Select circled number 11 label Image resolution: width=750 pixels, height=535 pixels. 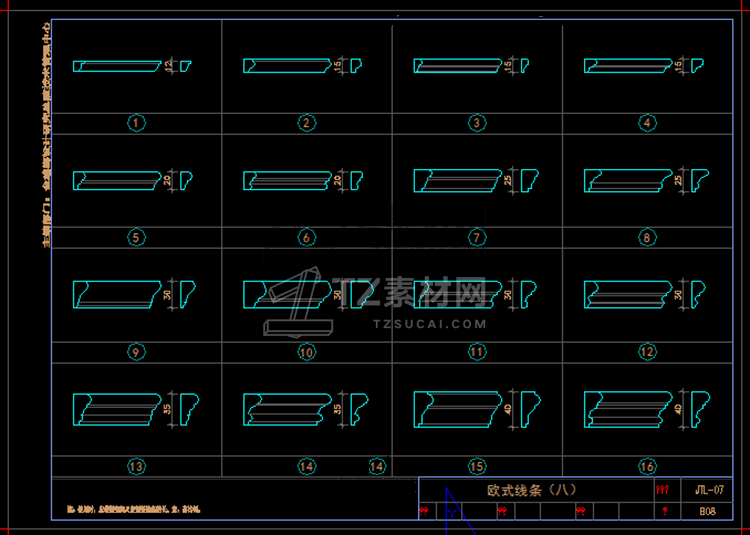[476, 352]
